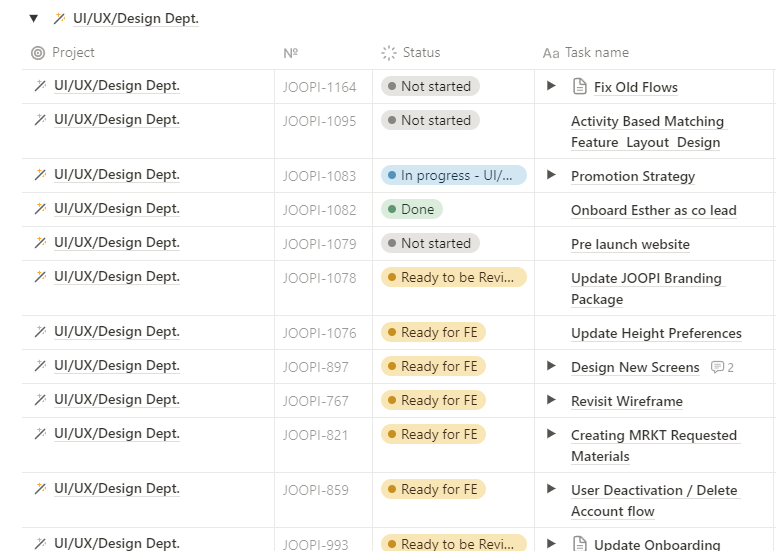Change Not started status of JOOPI-1079
Image resolution: width=776 pixels, height=551 pixels.
coord(430,244)
